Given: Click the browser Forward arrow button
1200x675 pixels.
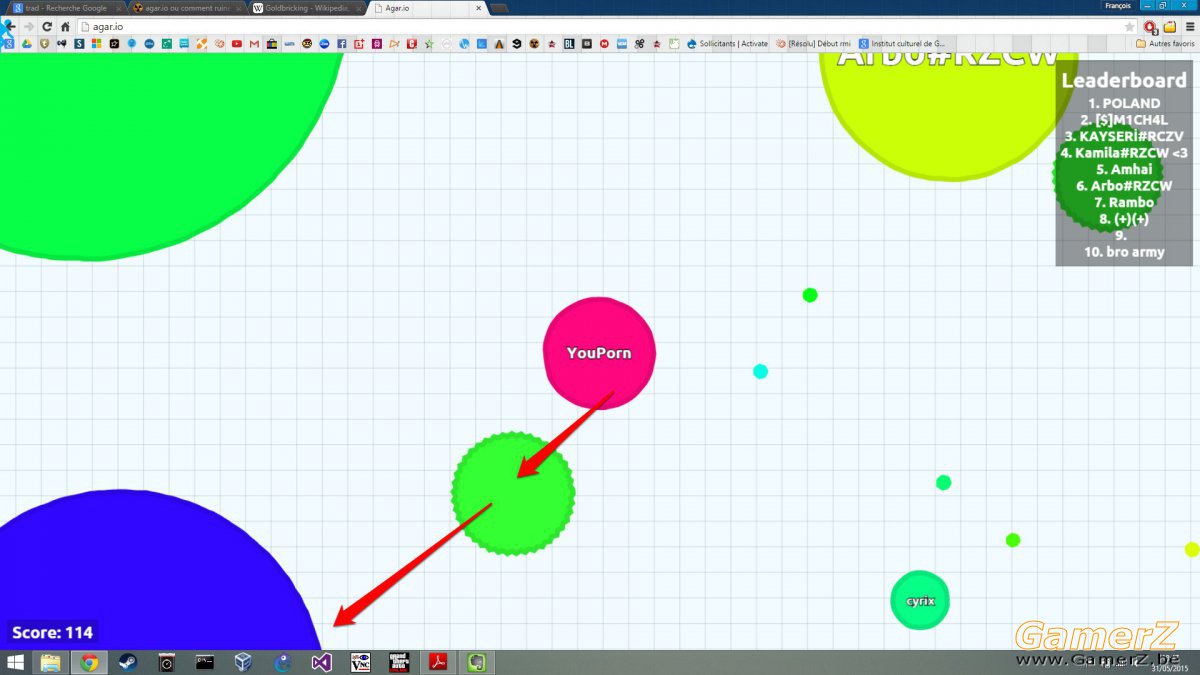Looking at the screenshot, I should (29, 27).
